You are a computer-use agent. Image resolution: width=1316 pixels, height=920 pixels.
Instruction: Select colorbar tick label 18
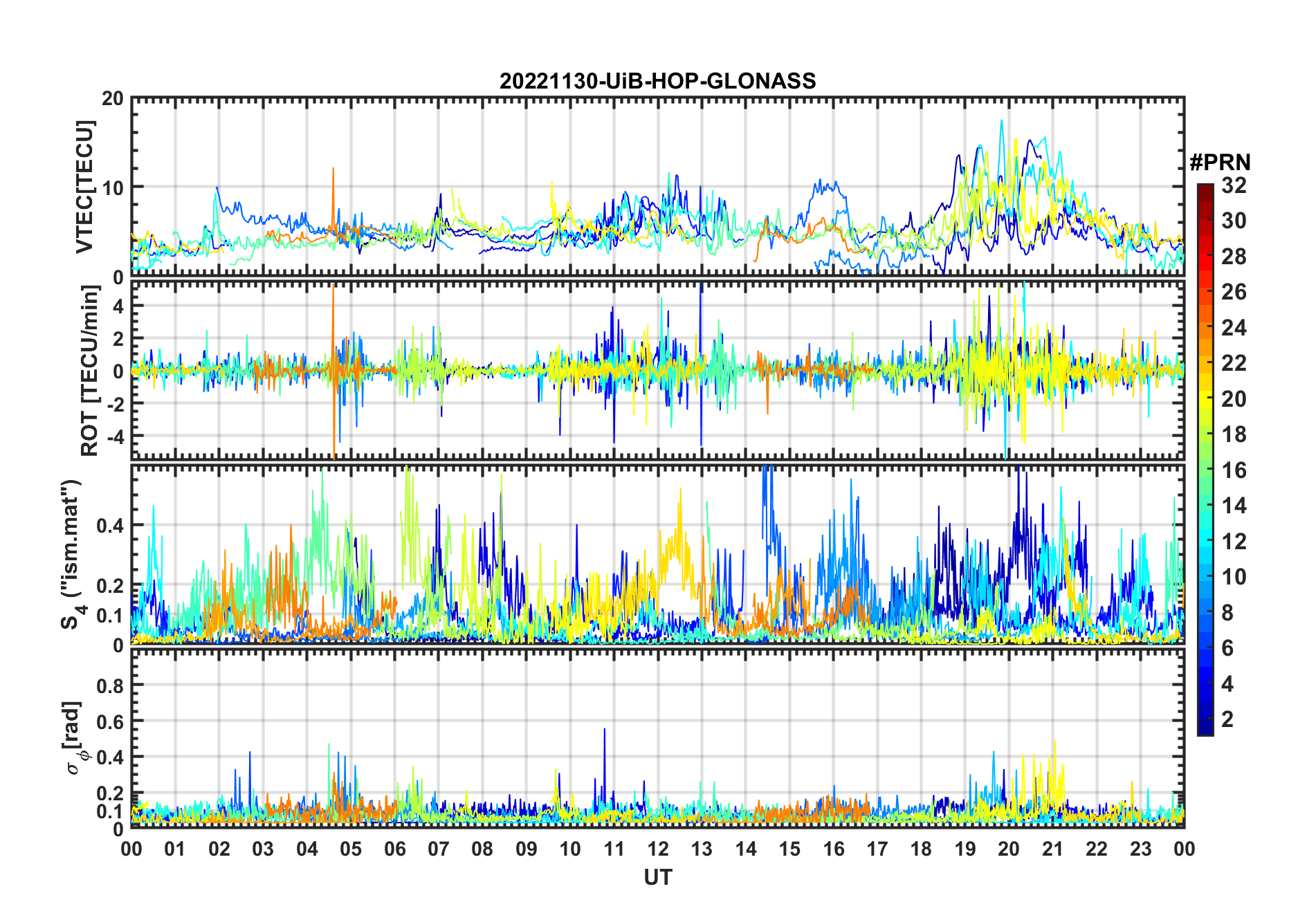(1234, 434)
